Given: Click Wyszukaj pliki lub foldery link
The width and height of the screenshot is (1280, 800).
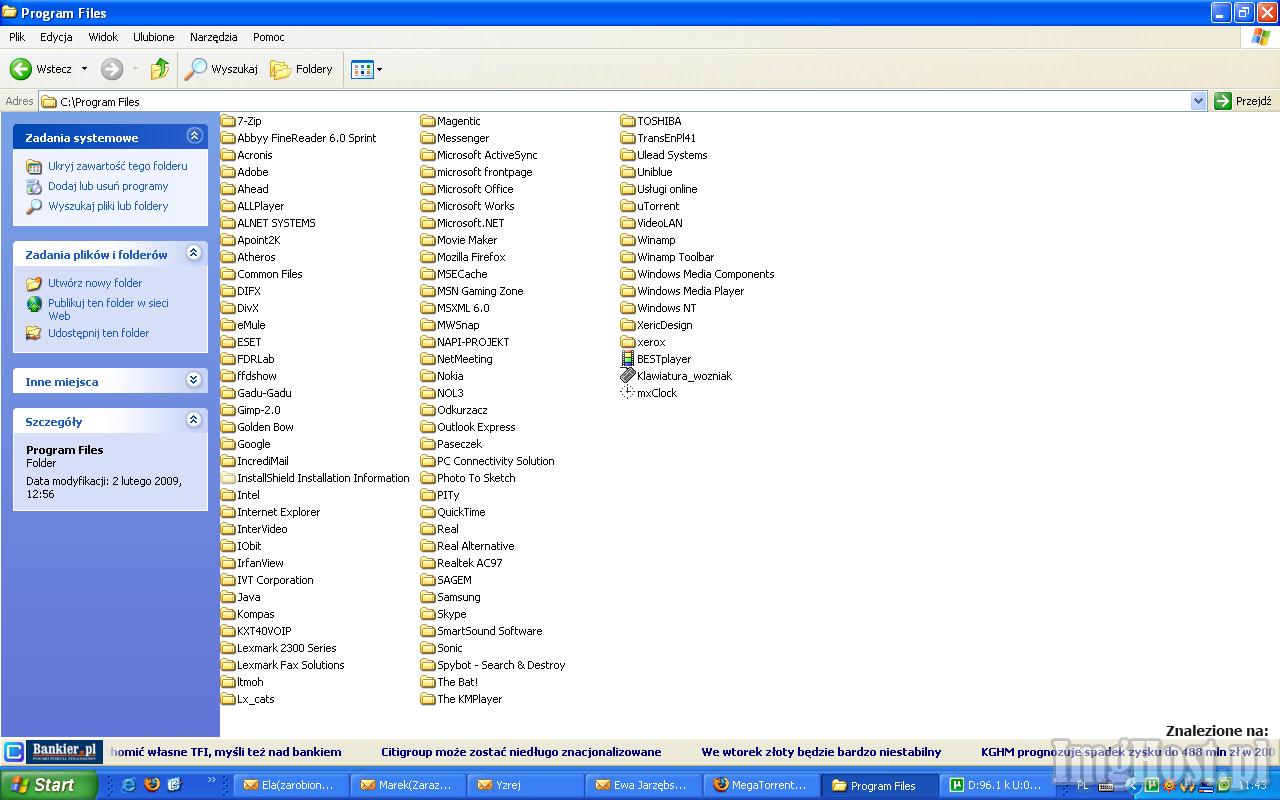Looking at the screenshot, I should pyautogui.click(x=108, y=206).
